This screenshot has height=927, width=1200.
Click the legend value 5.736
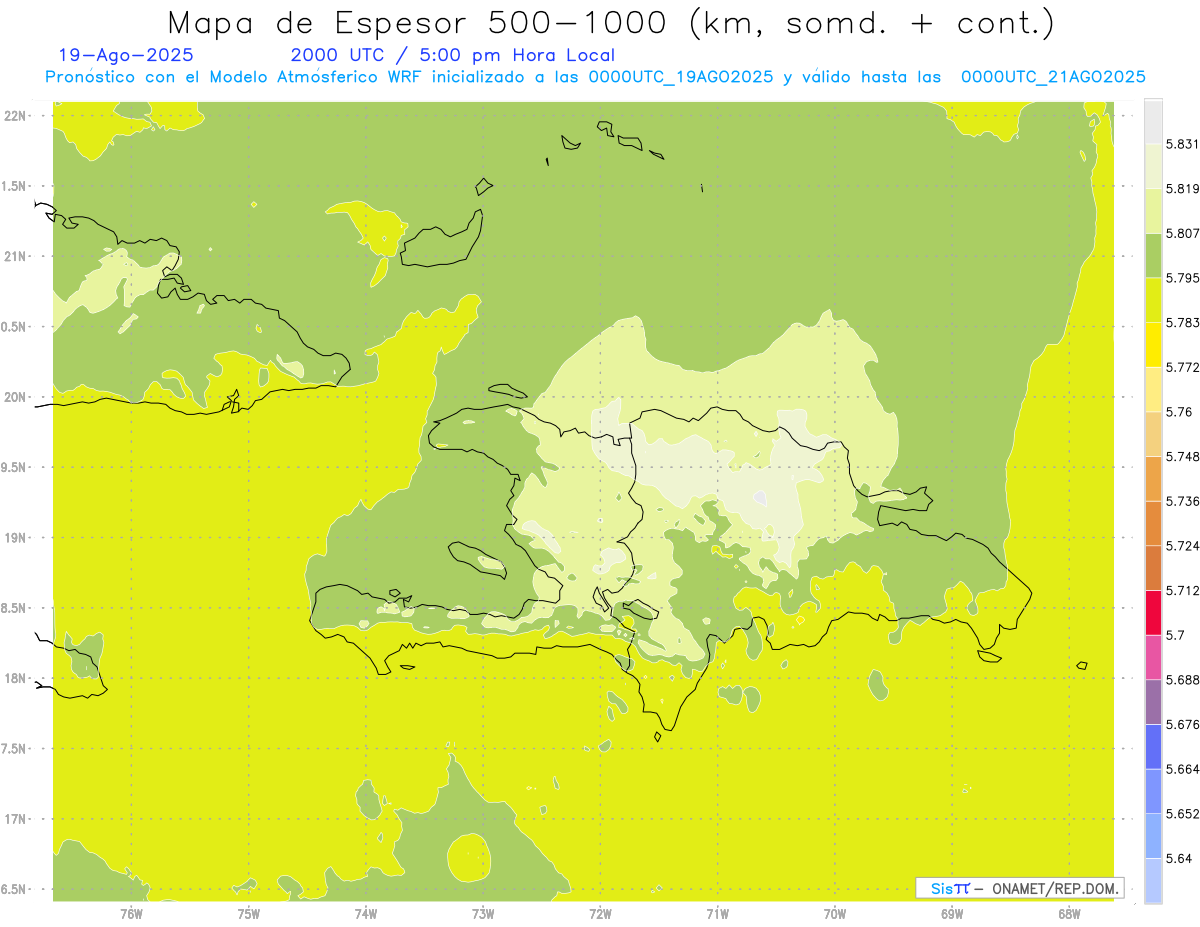[1183, 501]
